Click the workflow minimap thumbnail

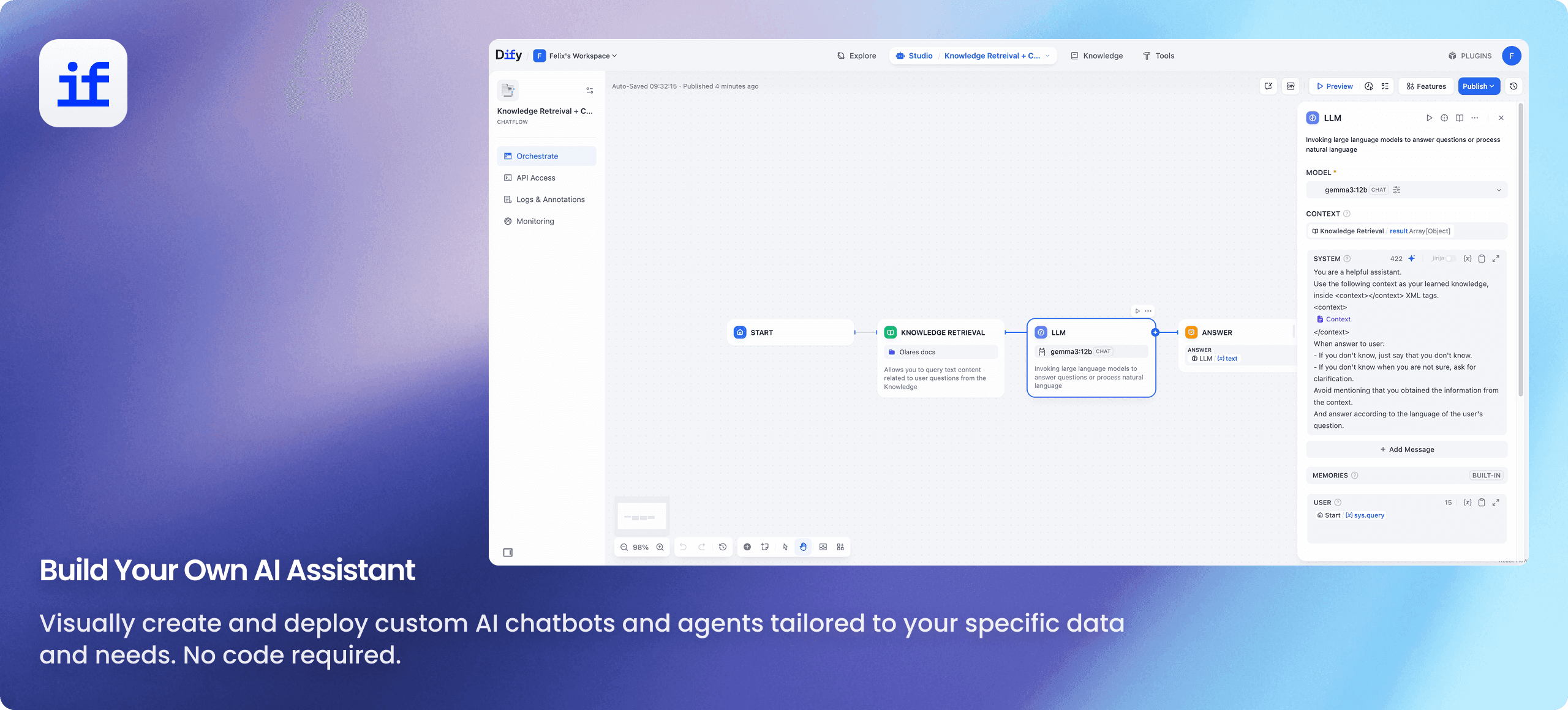[x=642, y=515]
